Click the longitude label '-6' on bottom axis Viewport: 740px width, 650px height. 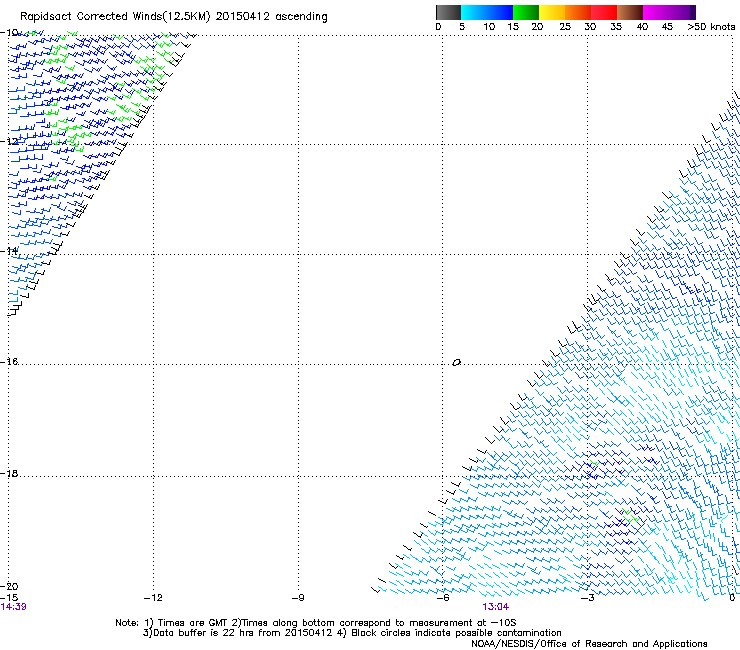coord(443,598)
